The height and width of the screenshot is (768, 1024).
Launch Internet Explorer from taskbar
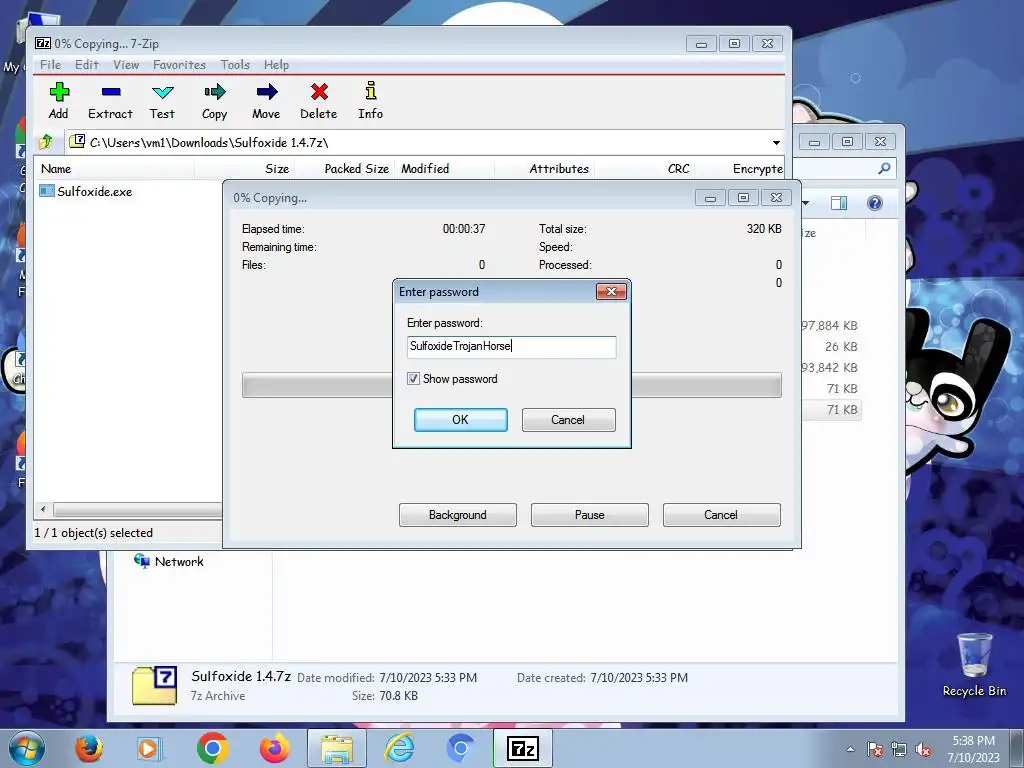tap(399, 748)
